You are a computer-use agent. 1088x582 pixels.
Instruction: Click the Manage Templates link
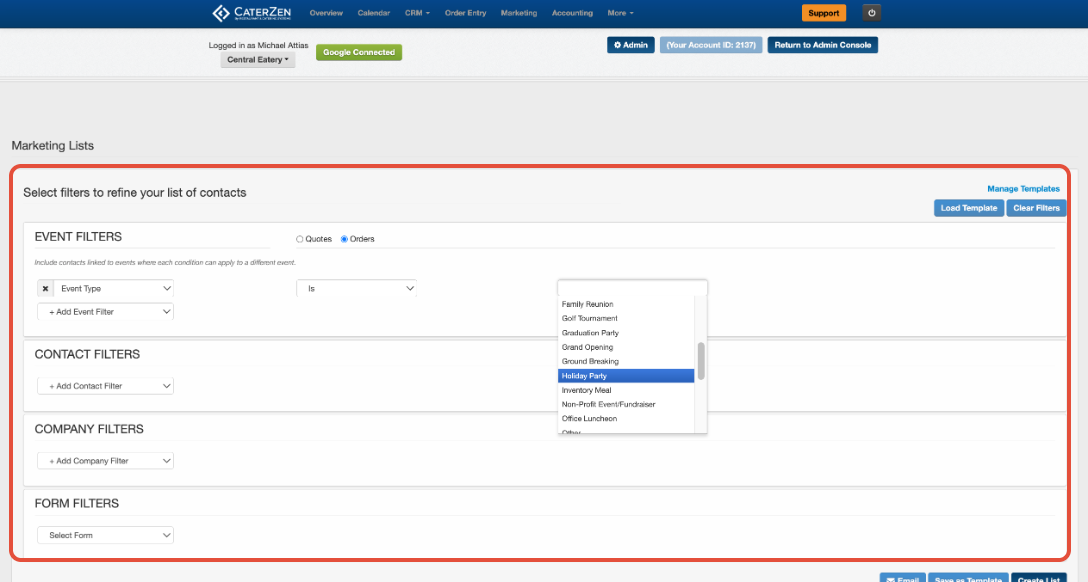[x=1023, y=189]
